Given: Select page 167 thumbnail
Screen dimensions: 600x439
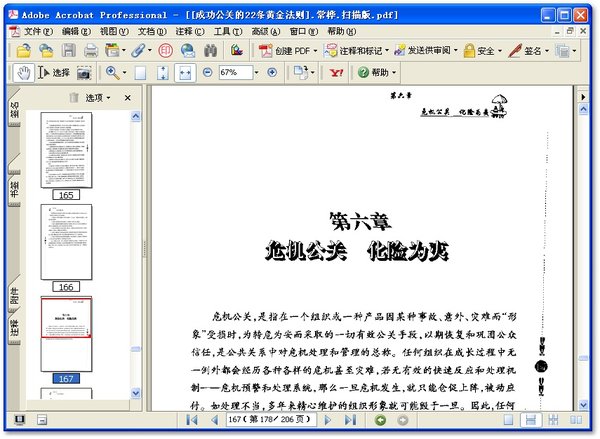Looking at the screenshot, I should pos(66,334).
